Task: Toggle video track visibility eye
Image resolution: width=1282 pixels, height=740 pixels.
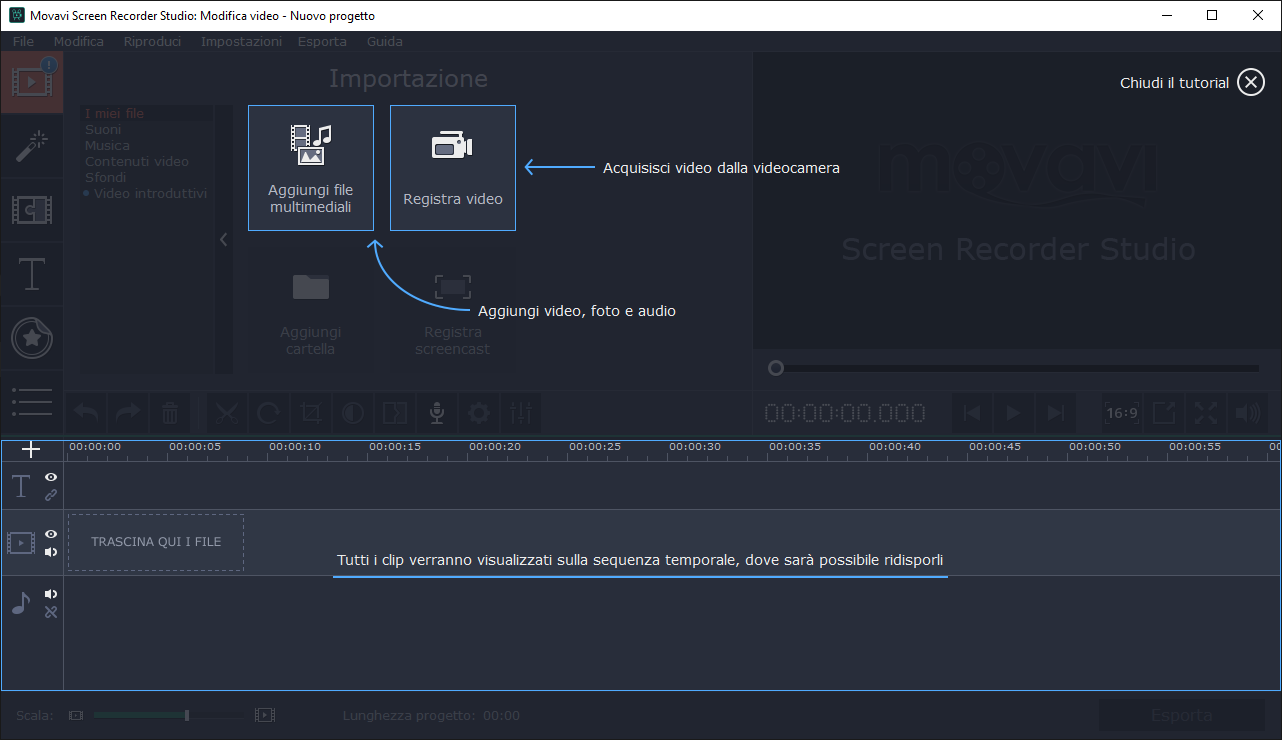Action: click(x=51, y=534)
